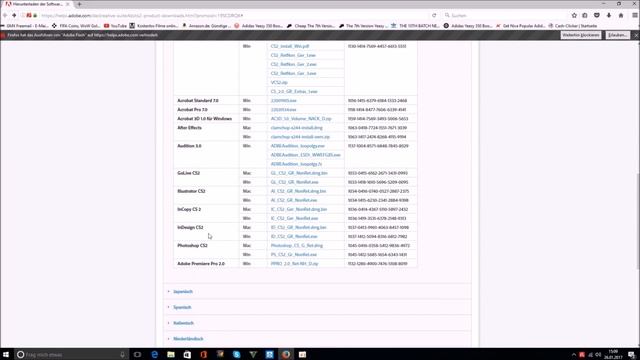The image size is (640, 360).
Task: Dismiss the Adobe Flash notification bar
Action: [636, 36]
